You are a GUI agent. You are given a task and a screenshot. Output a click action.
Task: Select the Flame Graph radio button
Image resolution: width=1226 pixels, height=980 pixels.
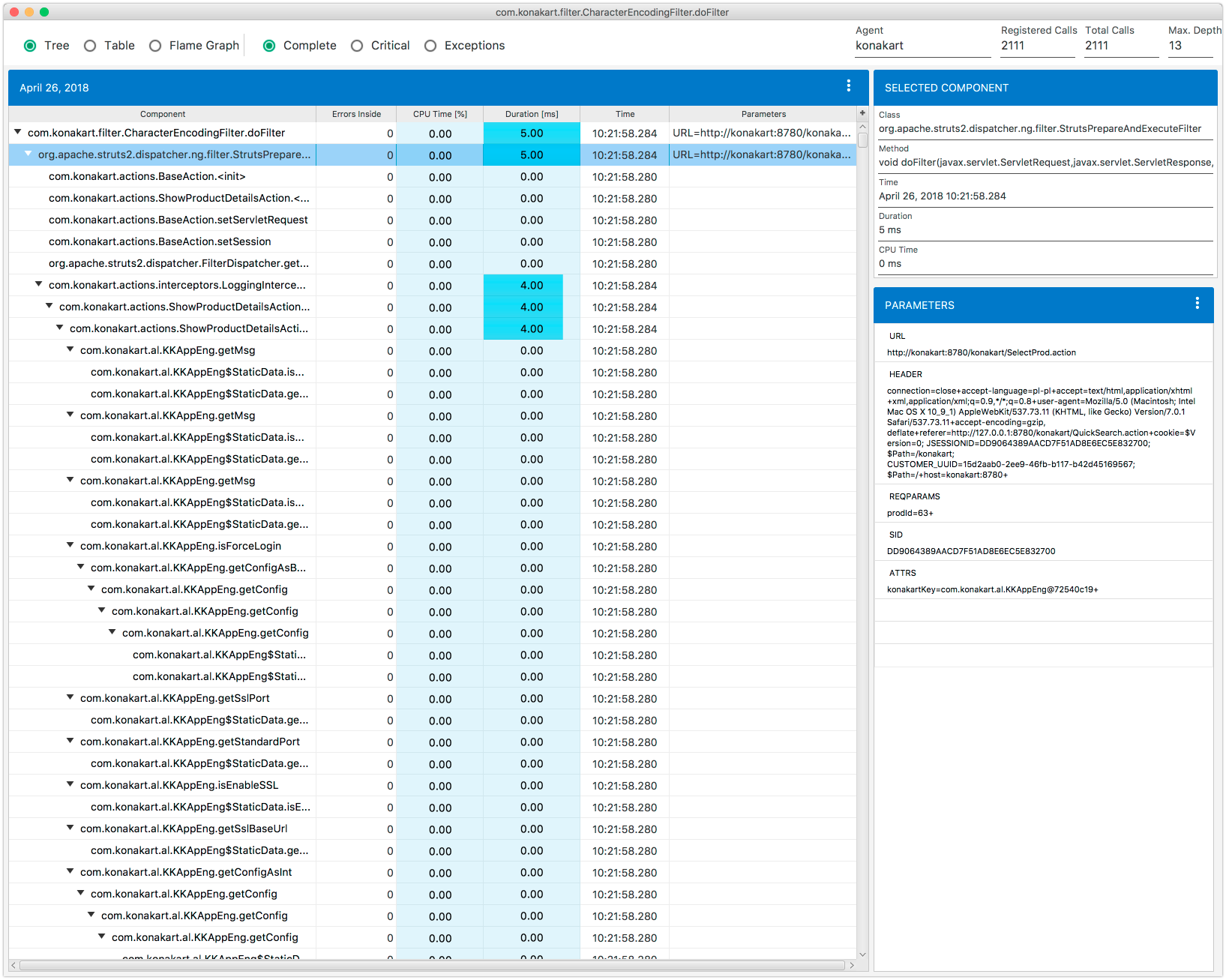(x=155, y=46)
